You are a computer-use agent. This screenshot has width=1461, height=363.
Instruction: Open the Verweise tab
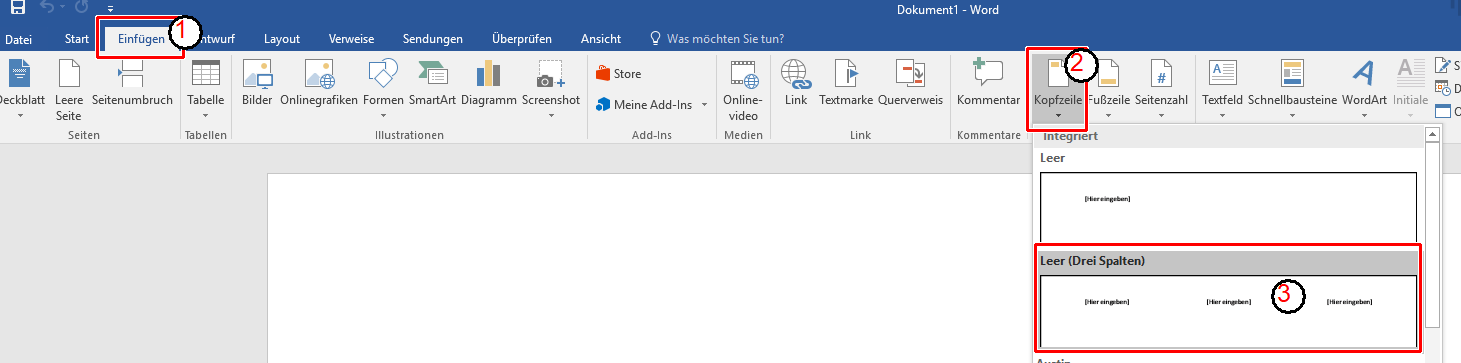coord(351,39)
